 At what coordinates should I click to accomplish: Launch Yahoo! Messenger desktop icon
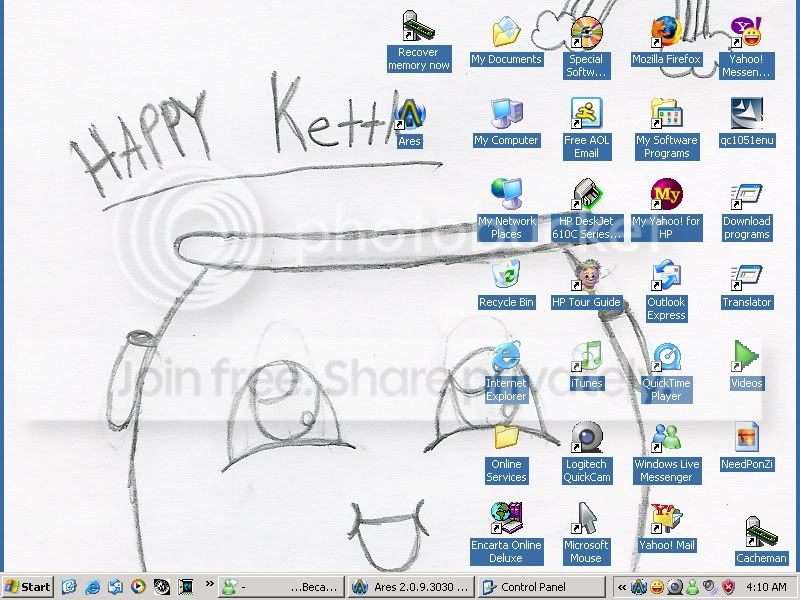click(x=745, y=33)
